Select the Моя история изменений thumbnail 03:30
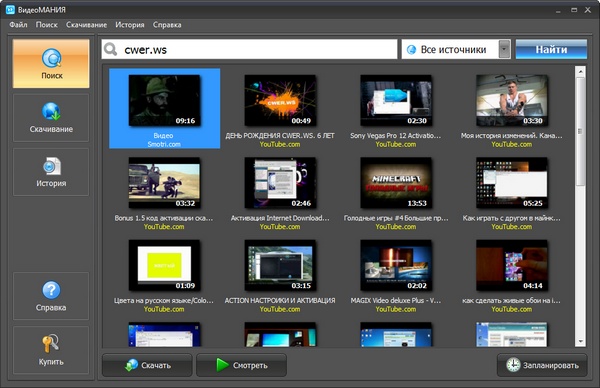This screenshot has height=388, width=600. [x=512, y=100]
